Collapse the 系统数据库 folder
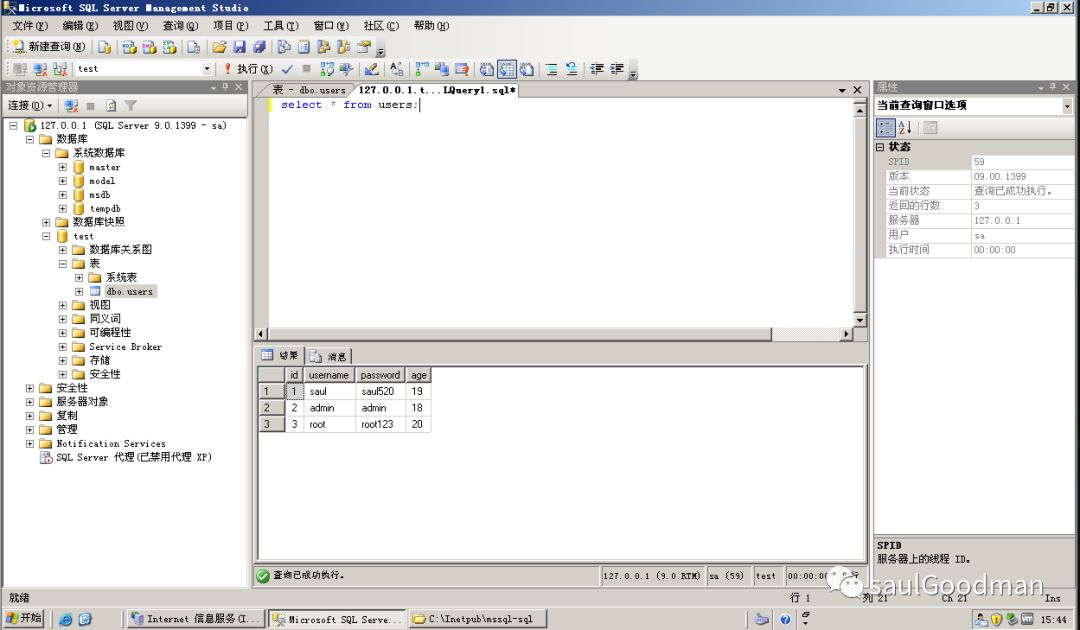Image resolution: width=1080 pixels, height=630 pixels. (x=46, y=153)
